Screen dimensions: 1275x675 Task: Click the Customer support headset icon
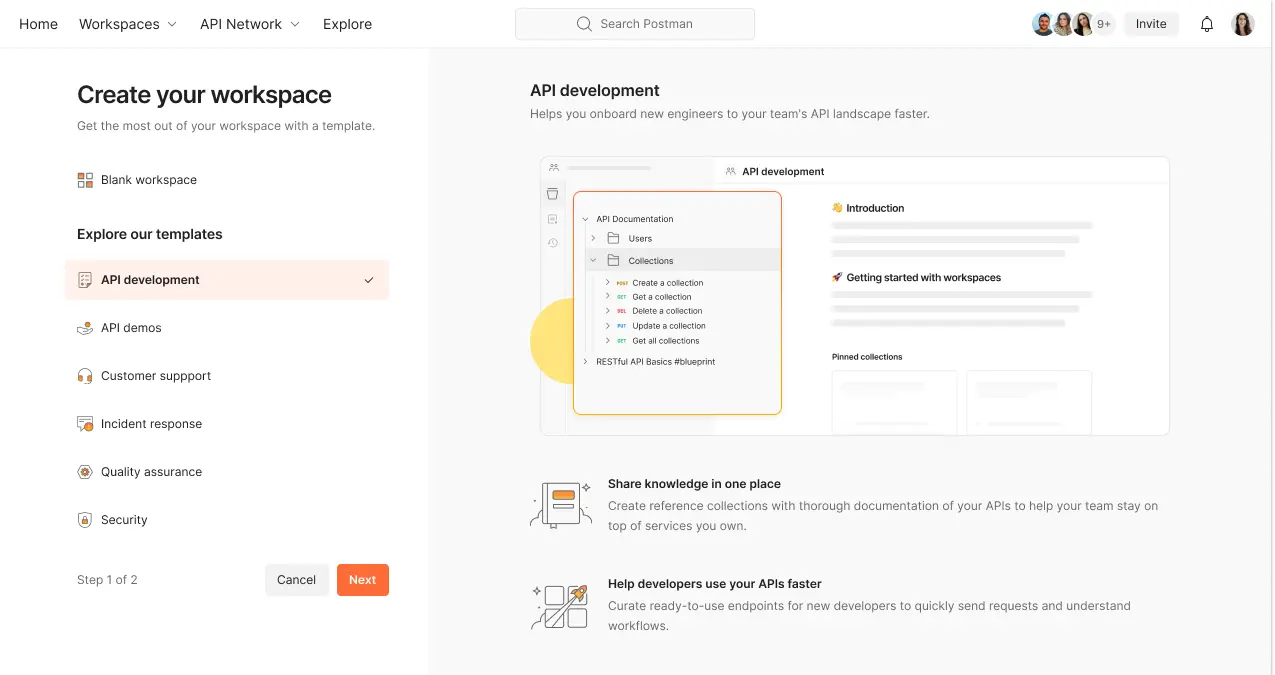coord(85,376)
